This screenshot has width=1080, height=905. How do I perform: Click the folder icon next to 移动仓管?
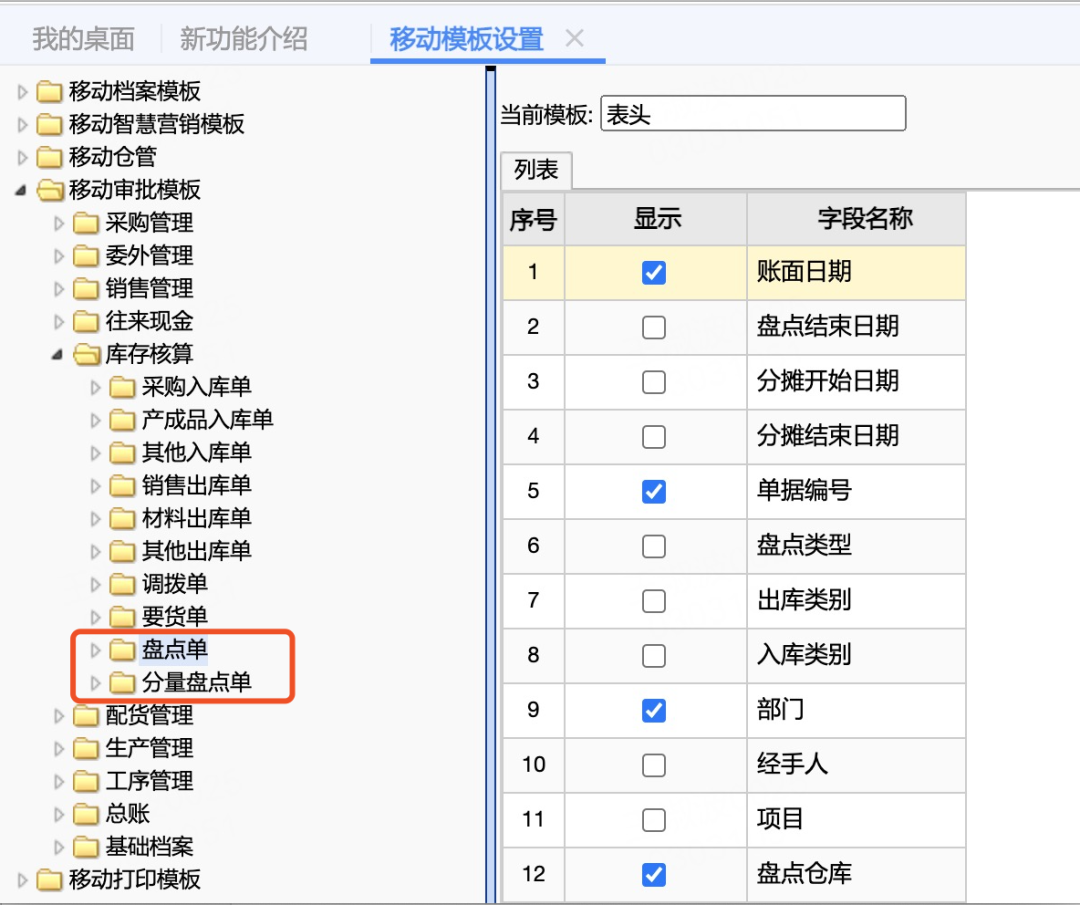(49, 157)
